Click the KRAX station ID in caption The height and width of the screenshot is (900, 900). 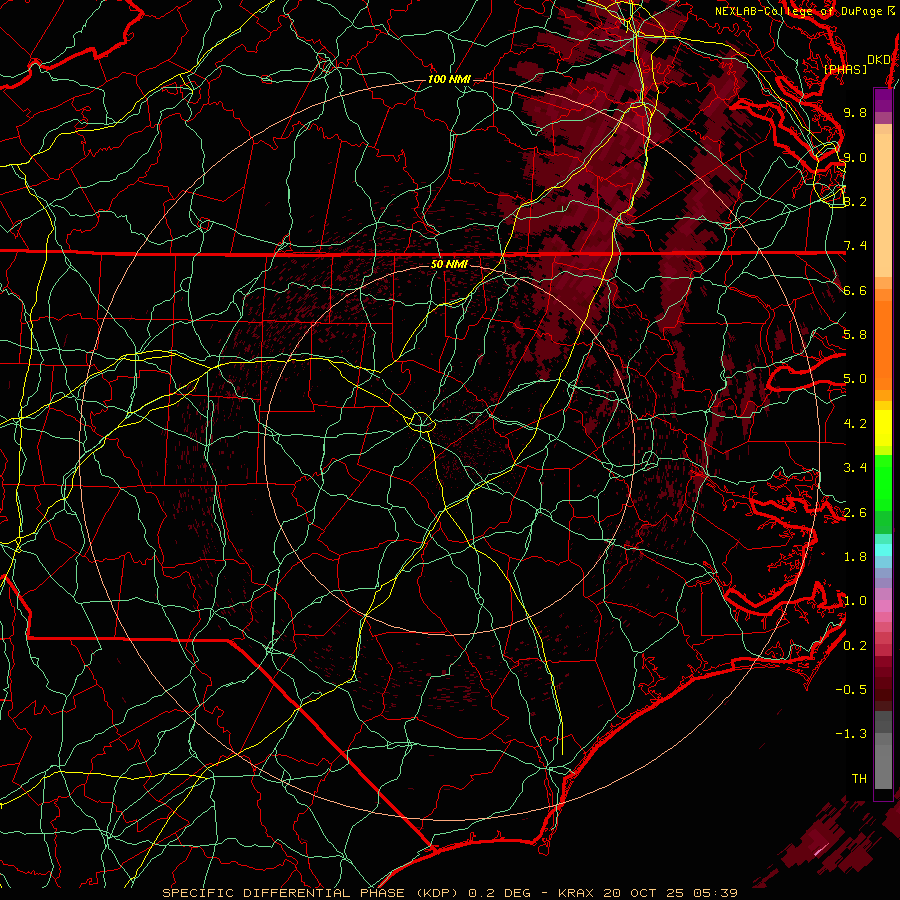pos(576,893)
